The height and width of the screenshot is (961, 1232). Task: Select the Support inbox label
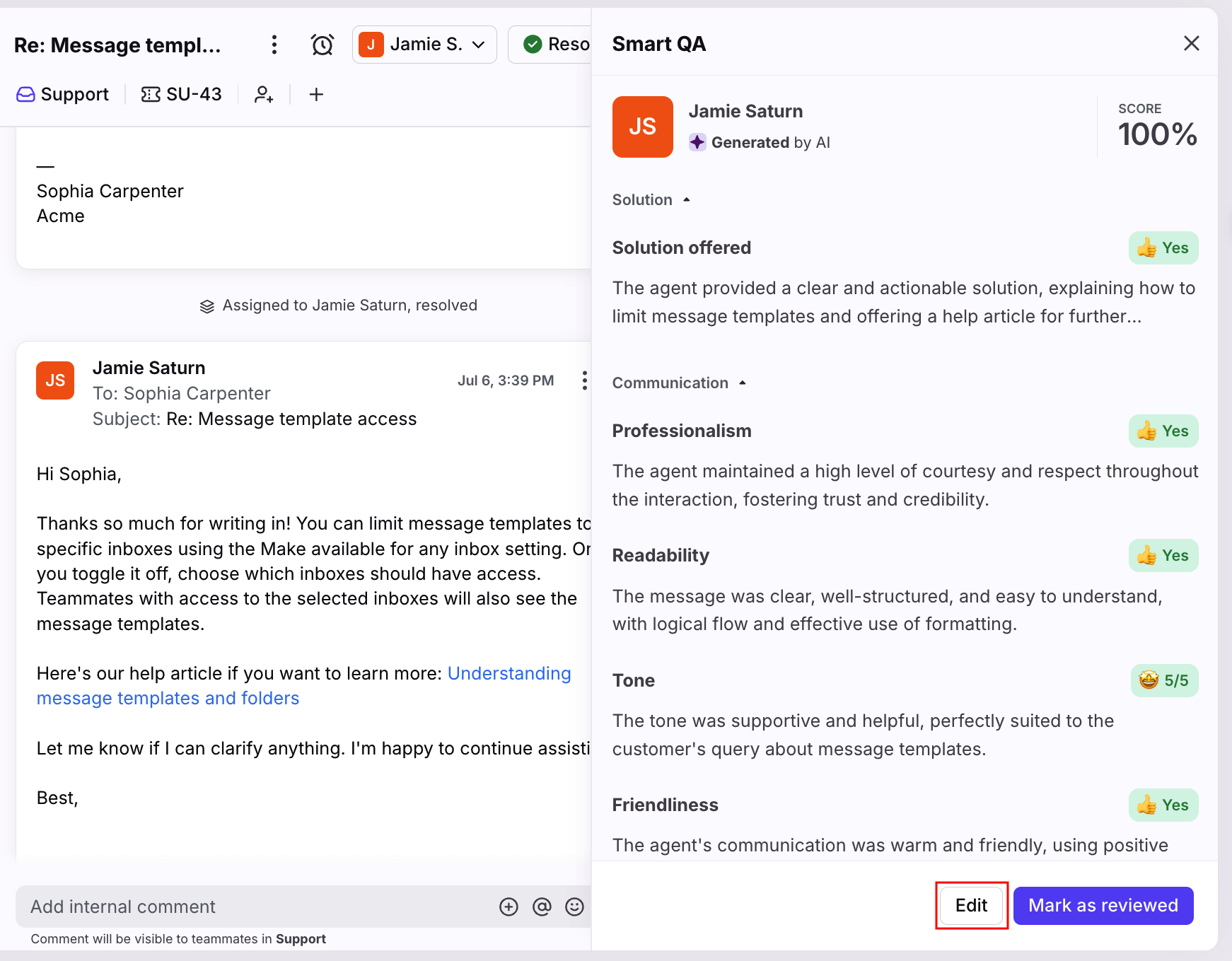(x=63, y=94)
